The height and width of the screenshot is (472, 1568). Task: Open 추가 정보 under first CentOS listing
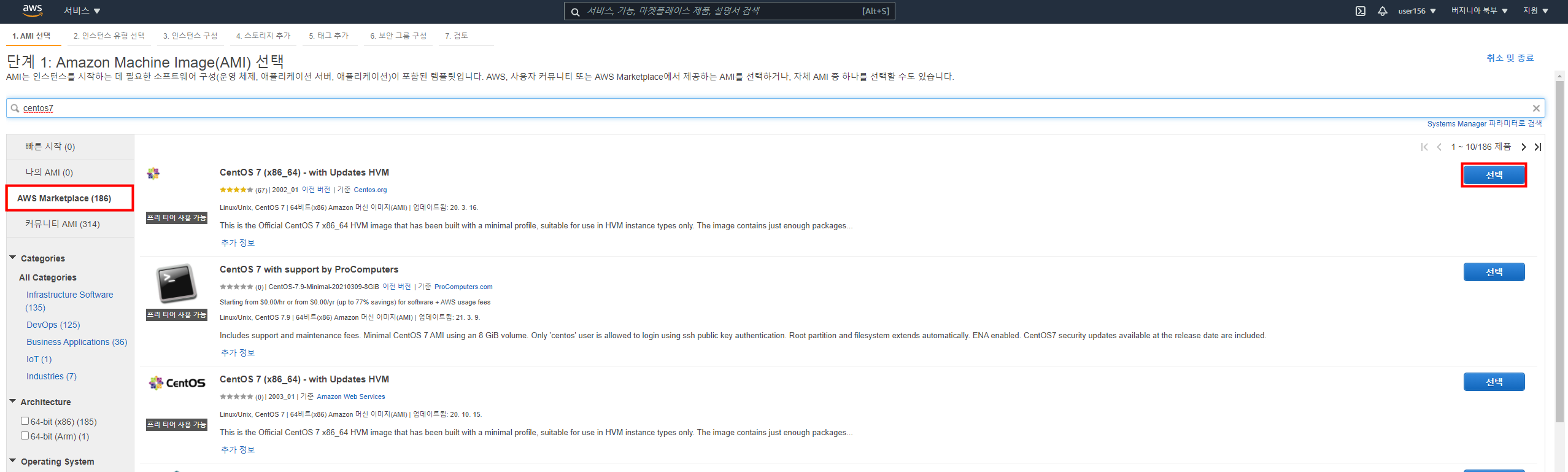(x=238, y=243)
